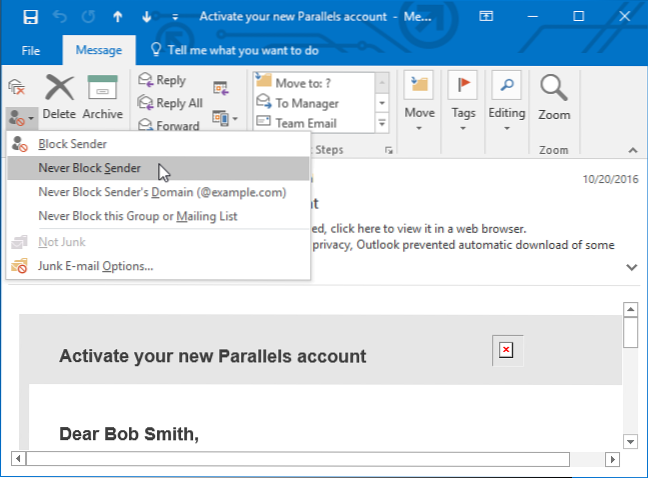Go to next item with down arrow
The height and width of the screenshot is (478, 648).
147,17
